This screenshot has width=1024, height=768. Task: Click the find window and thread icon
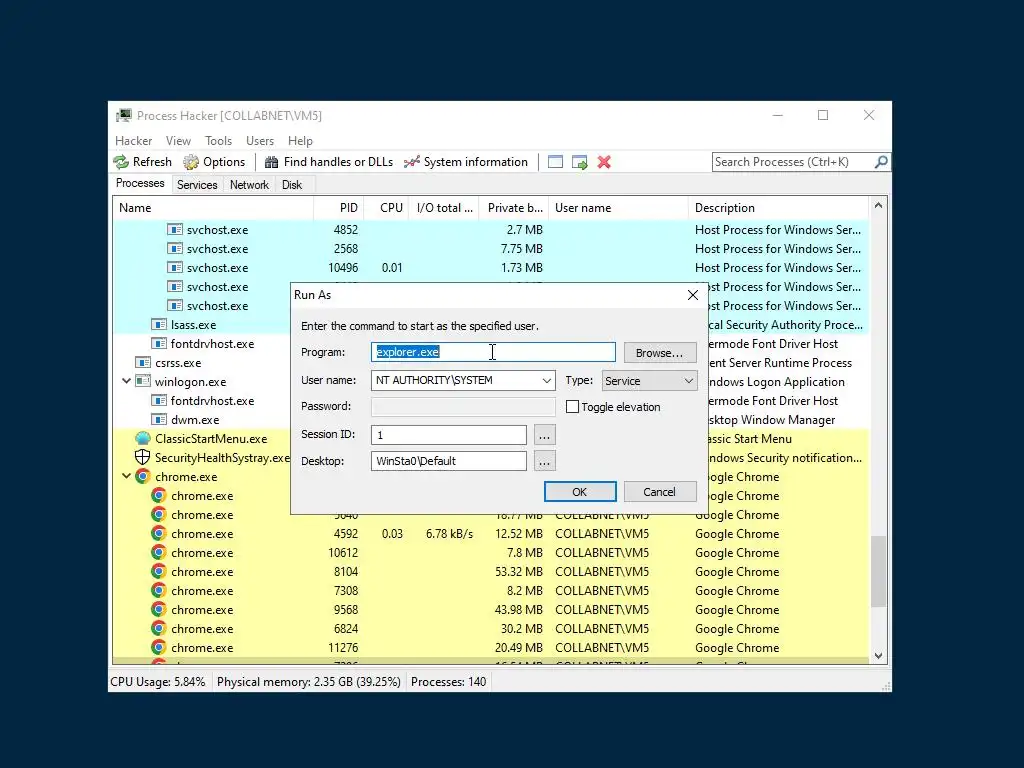click(x=579, y=162)
